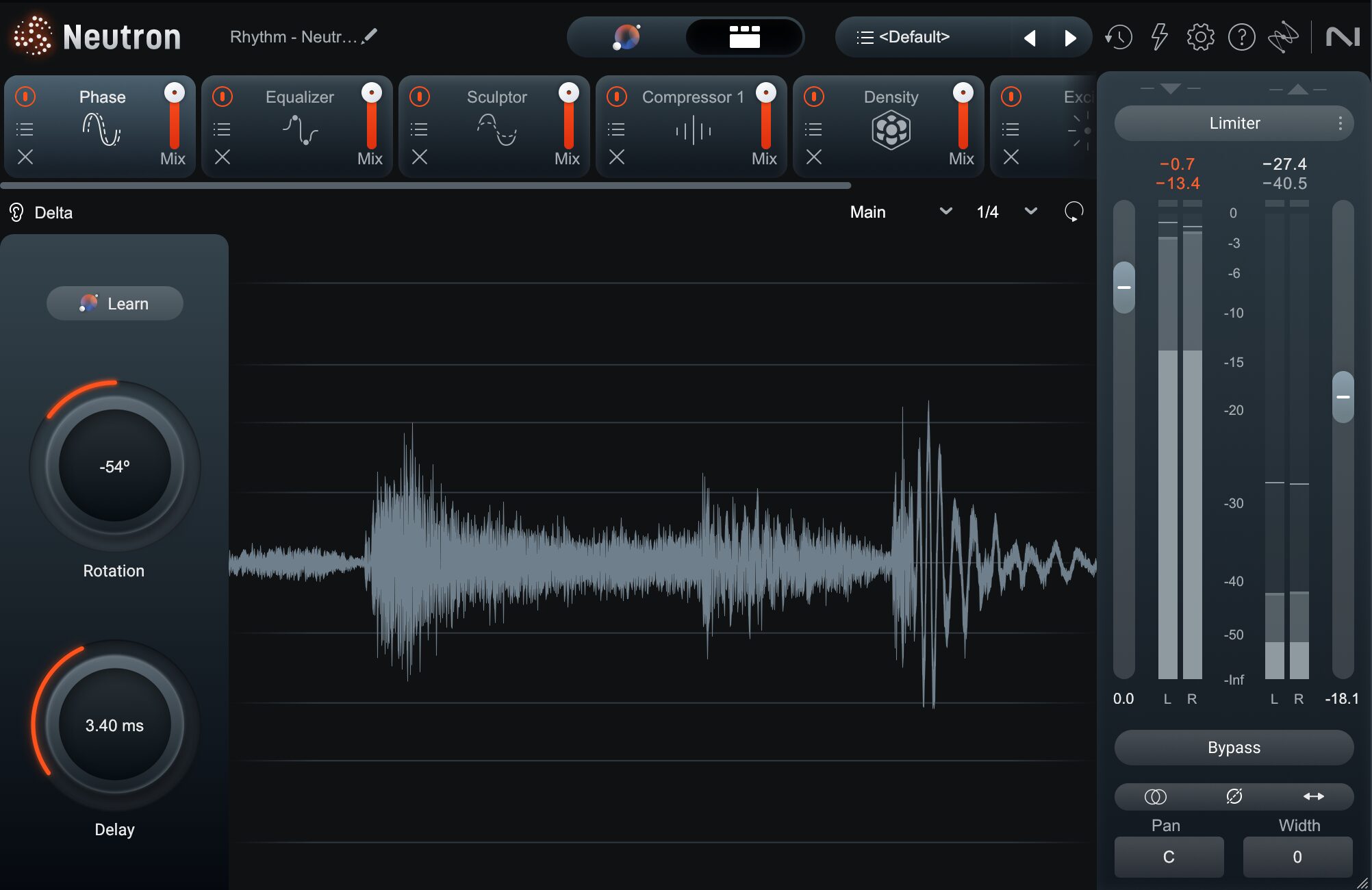This screenshot has width=1372, height=890.
Task: Open the Compressor 1 preset list
Action: [x=617, y=129]
